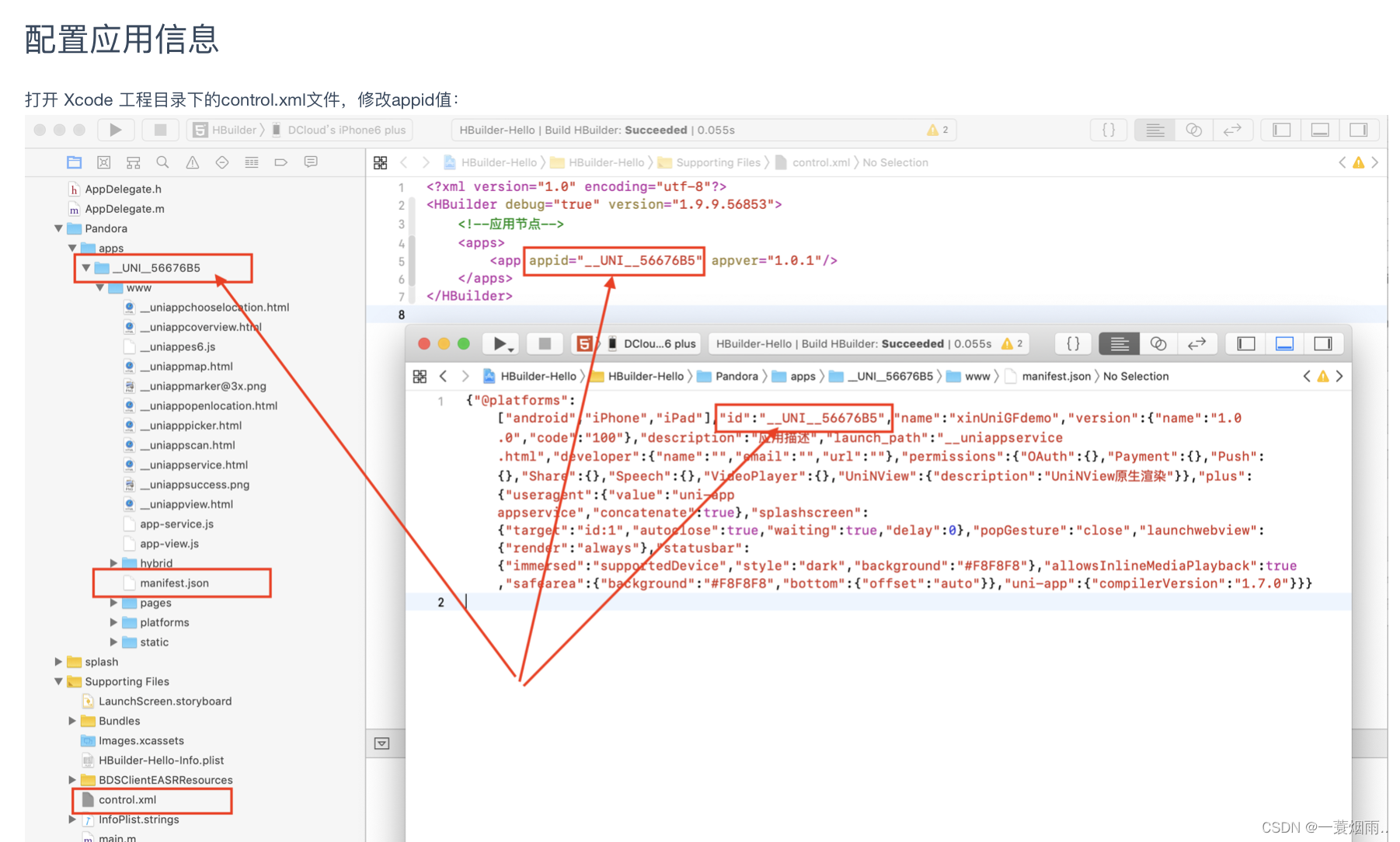The width and height of the screenshot is (1400, 842).
Task: Select standard editor in back window toolbar
Action: [1155, 130]
